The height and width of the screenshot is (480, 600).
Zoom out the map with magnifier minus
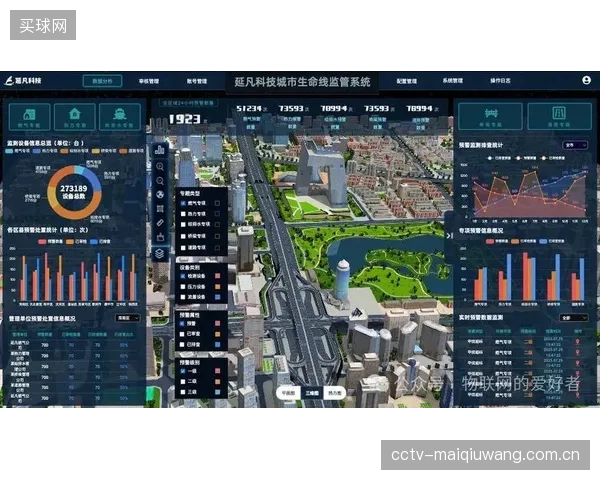click(x=160, y=181)
